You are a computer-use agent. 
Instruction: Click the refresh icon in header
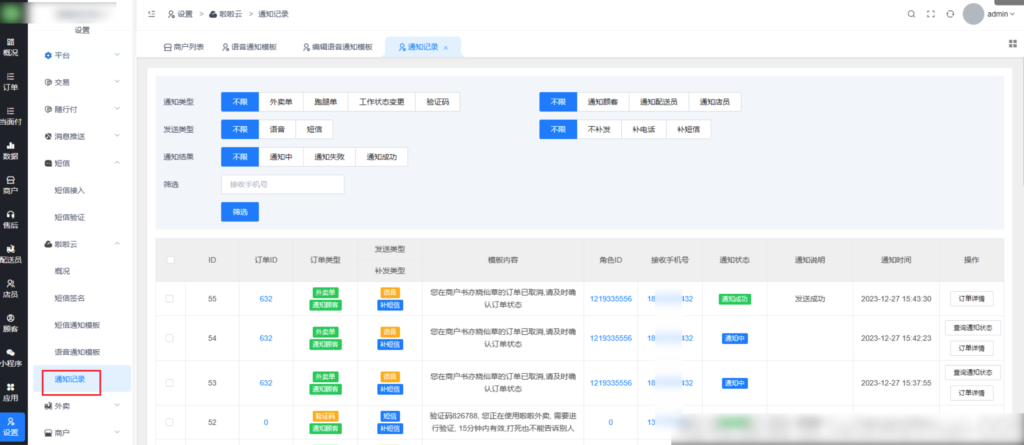point(950,14)
